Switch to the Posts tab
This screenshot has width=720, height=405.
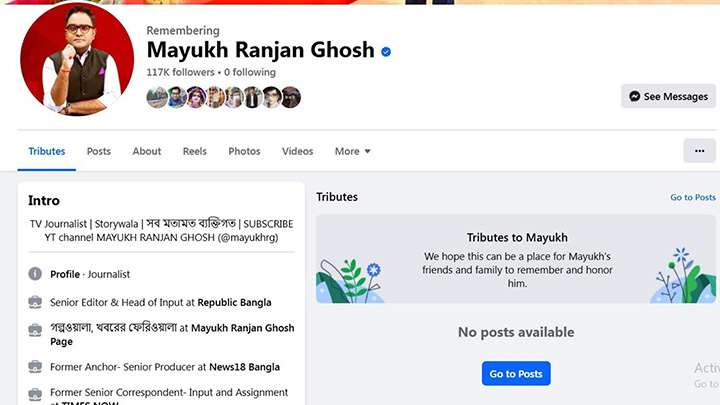[x=98, y=151]
